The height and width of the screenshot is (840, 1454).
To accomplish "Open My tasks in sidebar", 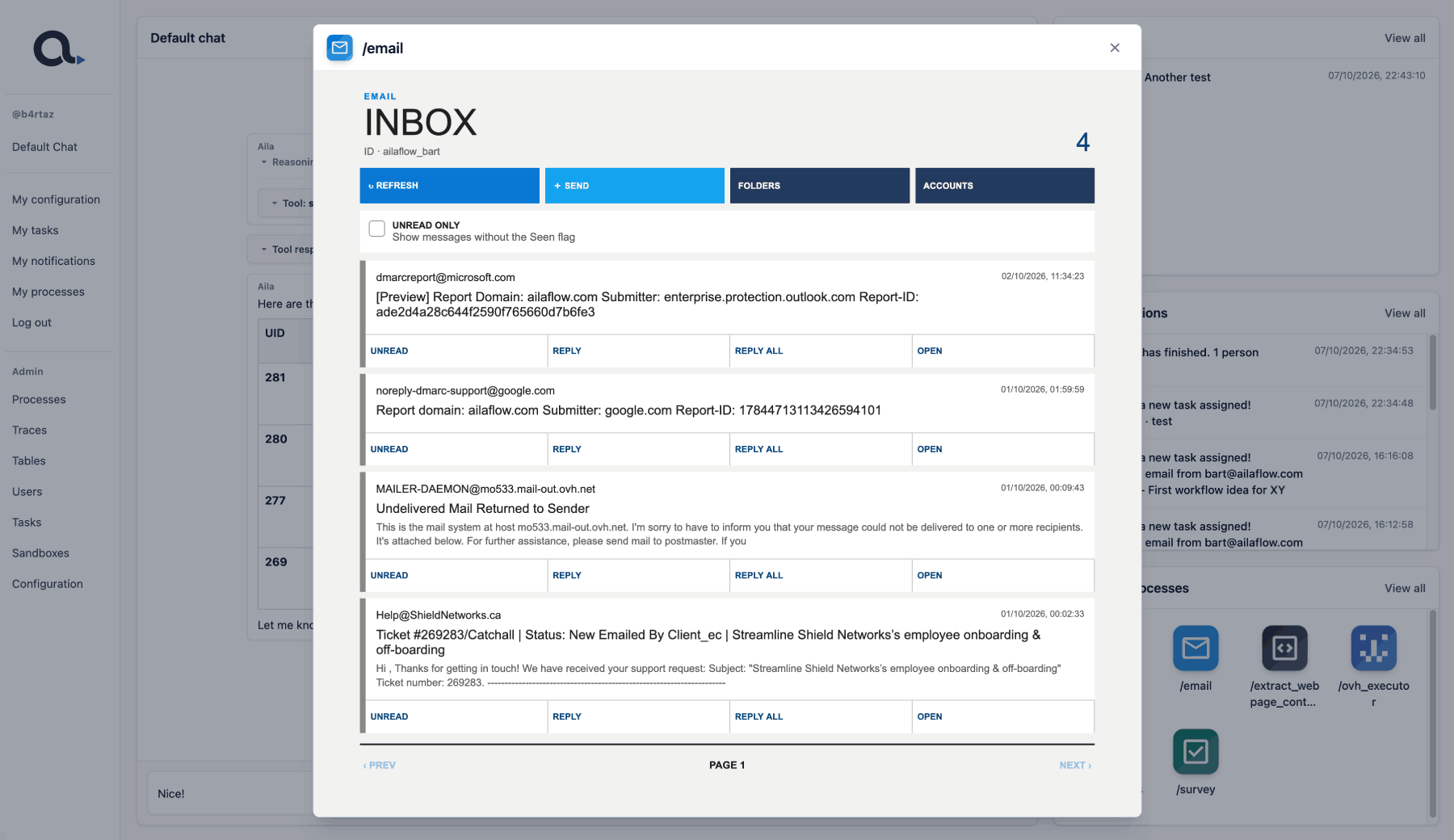I will pyautogui.click(x=35, y=230).
